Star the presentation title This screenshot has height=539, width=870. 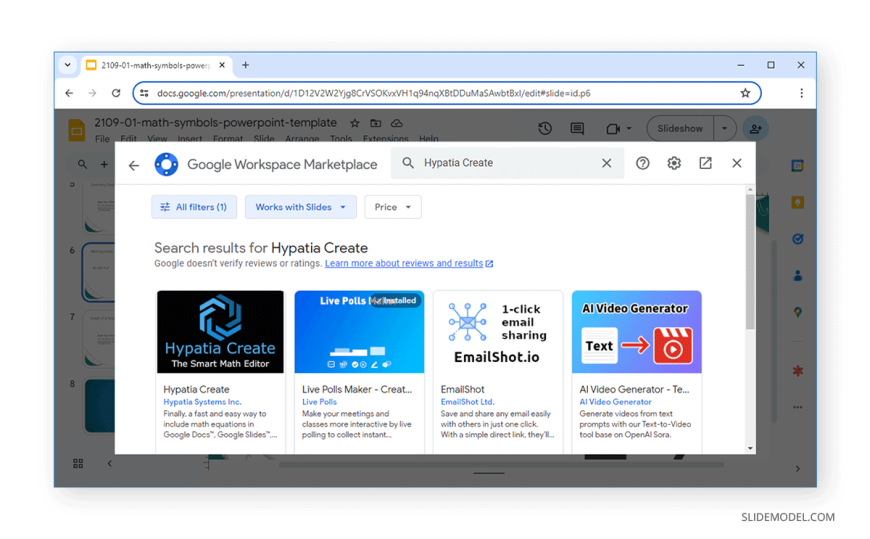(355, 123)
